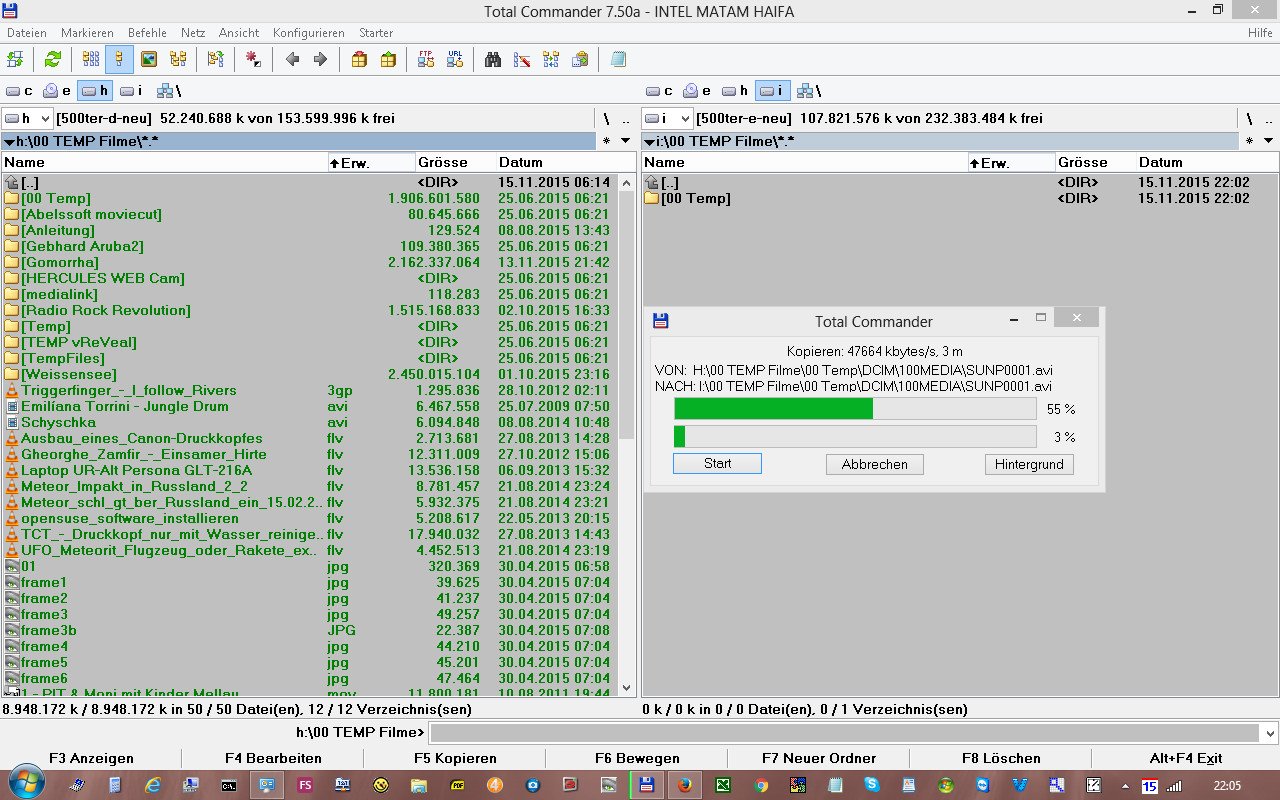This screenshot has height=800, width=1280.
Task: Toggle the full file details view icon
Action: 119,59
